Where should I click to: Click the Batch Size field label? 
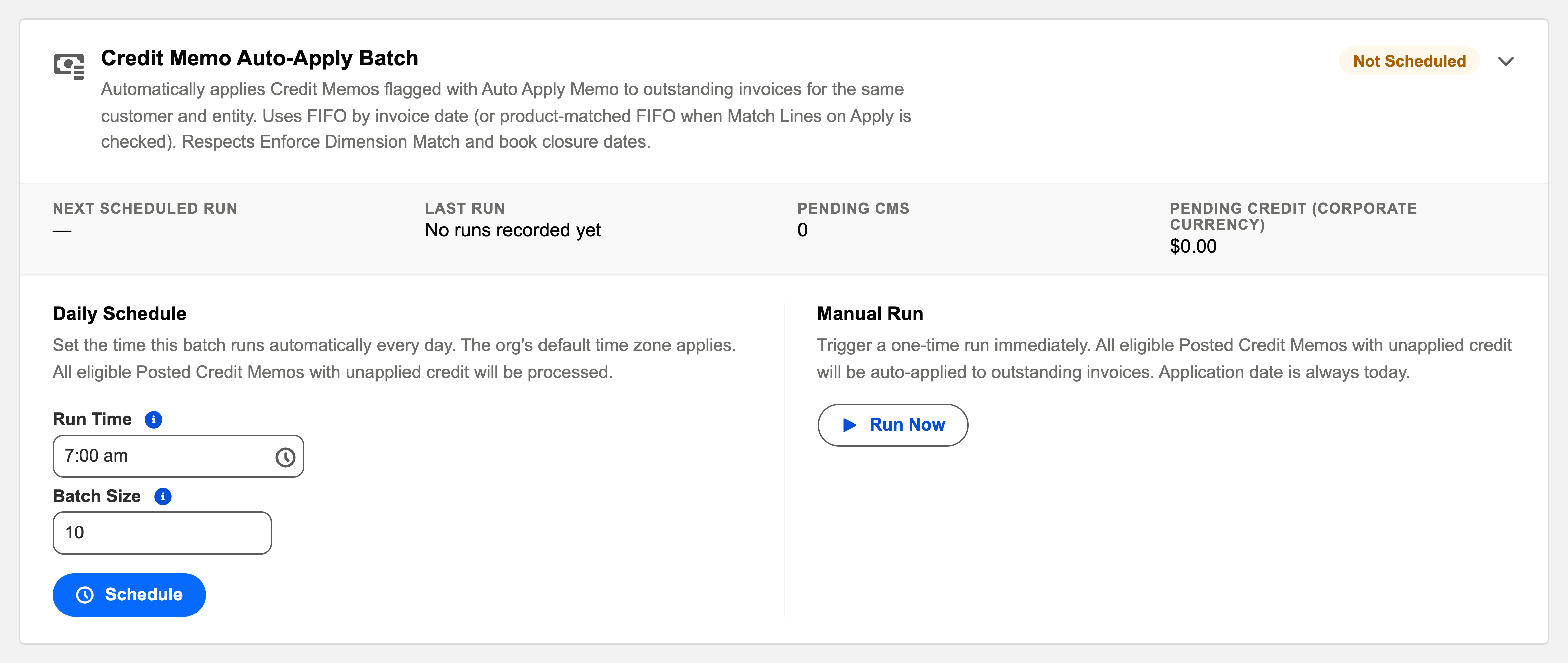(97, 496)
